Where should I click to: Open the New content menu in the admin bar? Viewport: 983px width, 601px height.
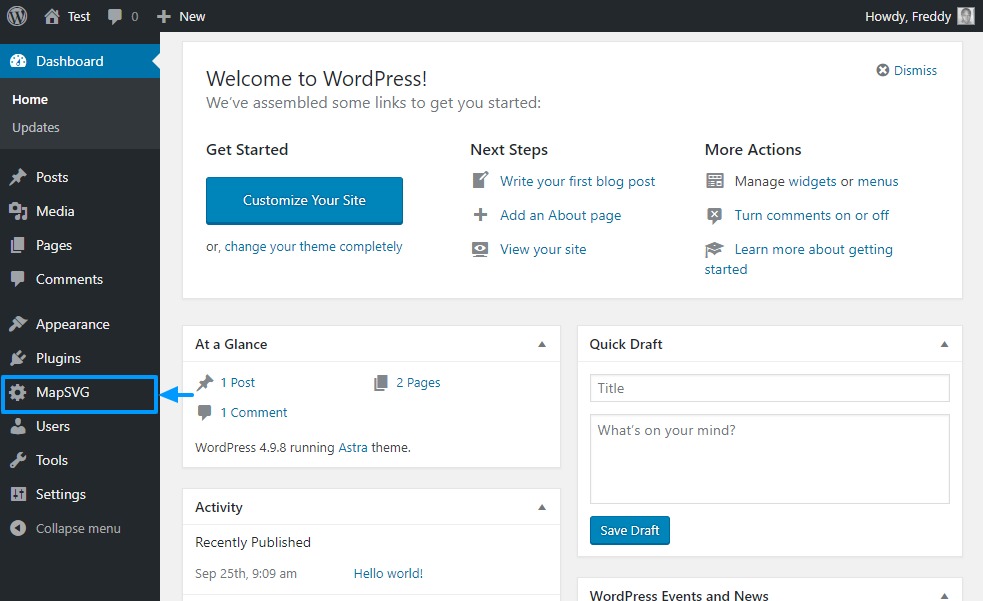(x=181, y=16)
